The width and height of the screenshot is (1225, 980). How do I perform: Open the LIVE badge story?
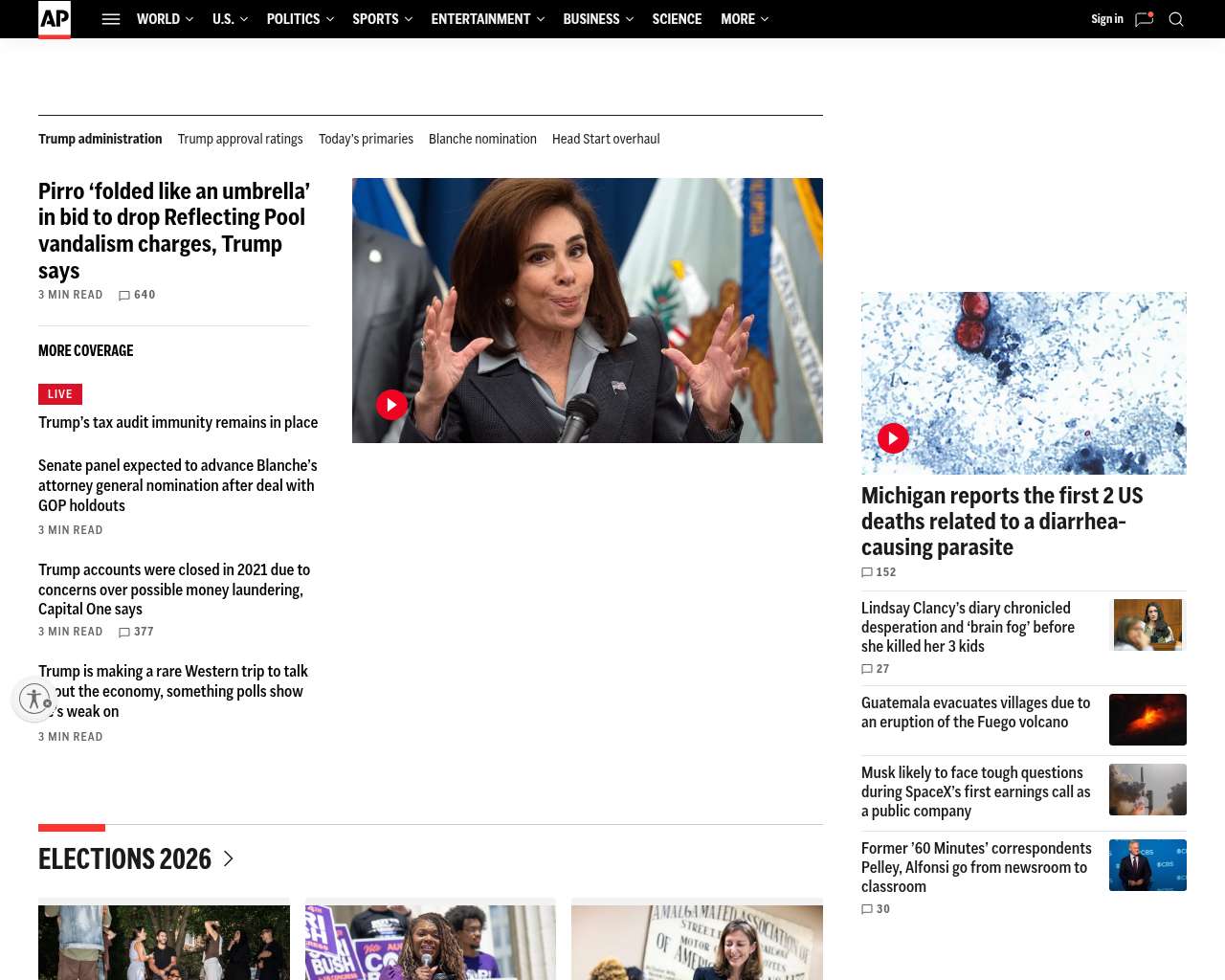coord(60,394)
